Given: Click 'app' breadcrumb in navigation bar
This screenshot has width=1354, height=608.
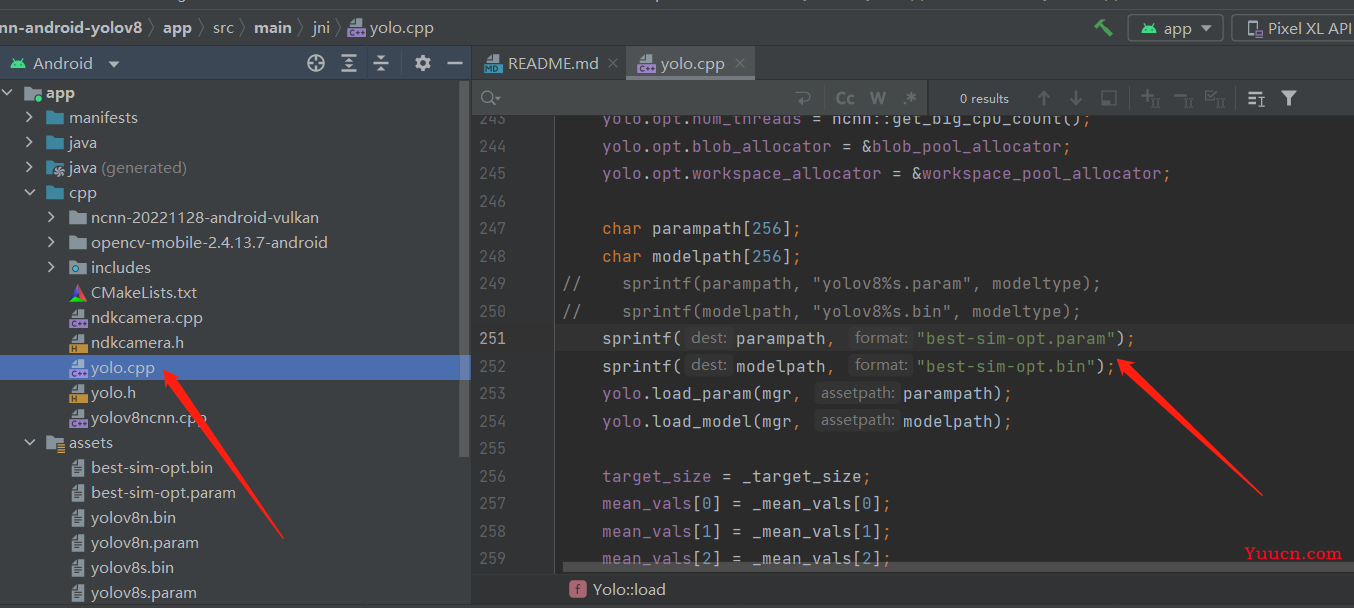Looking at the screenshot, I should click(177, 28).
